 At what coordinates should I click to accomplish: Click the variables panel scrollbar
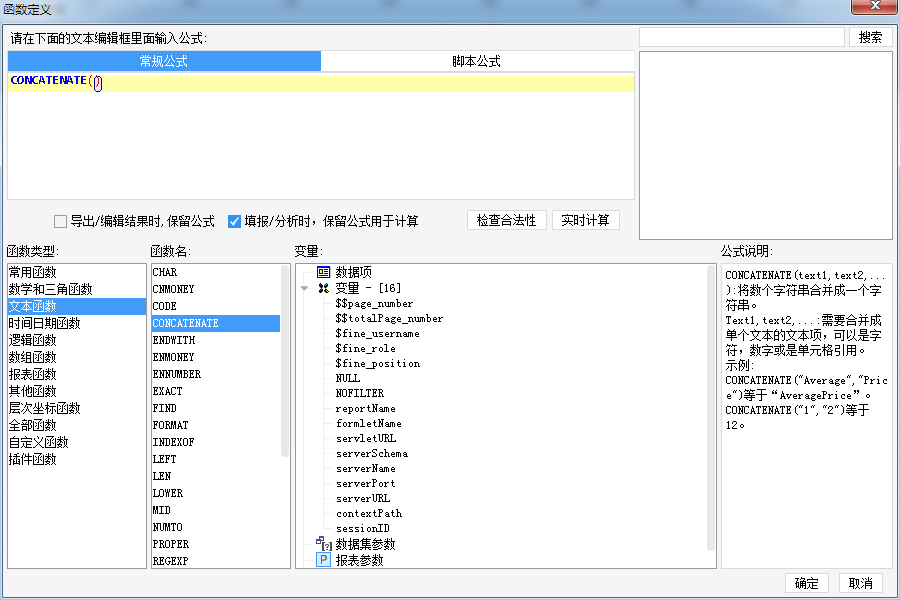(x=711, y=408)
